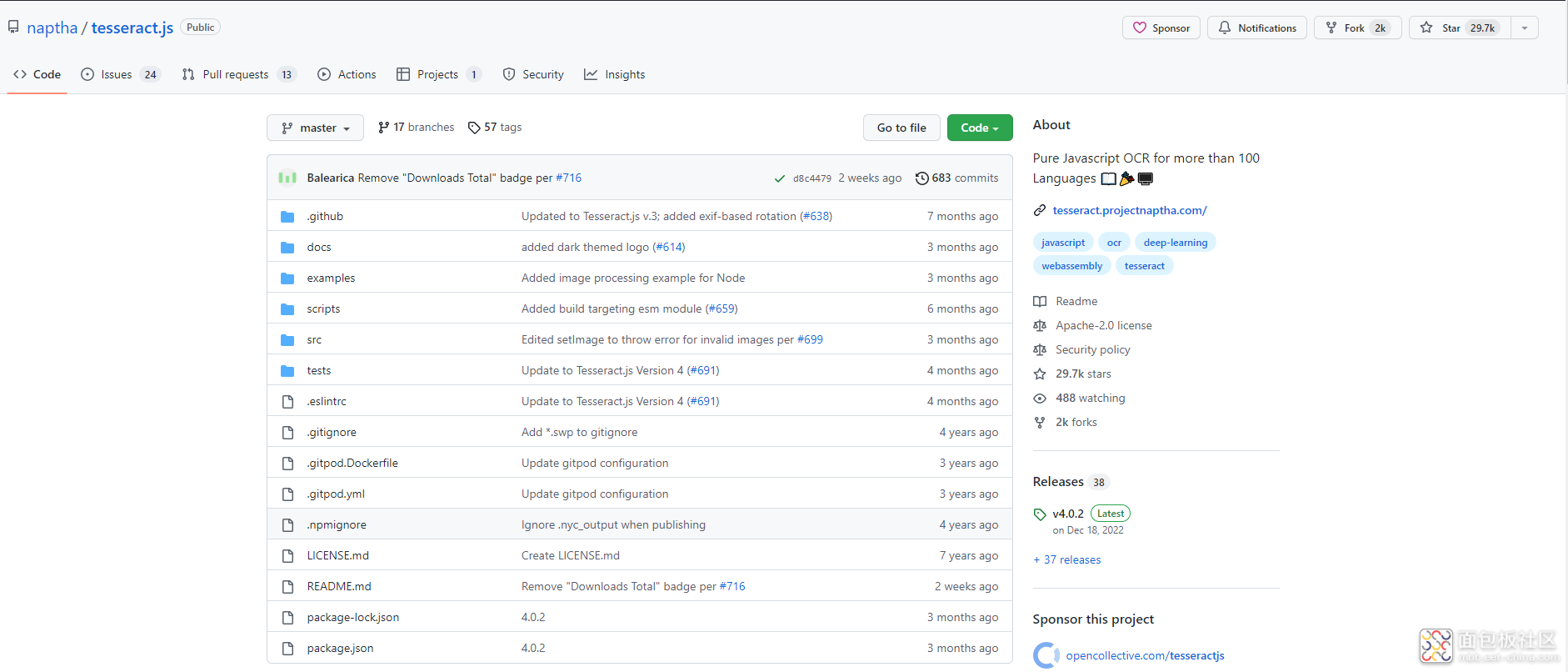View the 29.7k stars link
The width and height of the screenshot is (1568, 672).
pos(1072,374)
